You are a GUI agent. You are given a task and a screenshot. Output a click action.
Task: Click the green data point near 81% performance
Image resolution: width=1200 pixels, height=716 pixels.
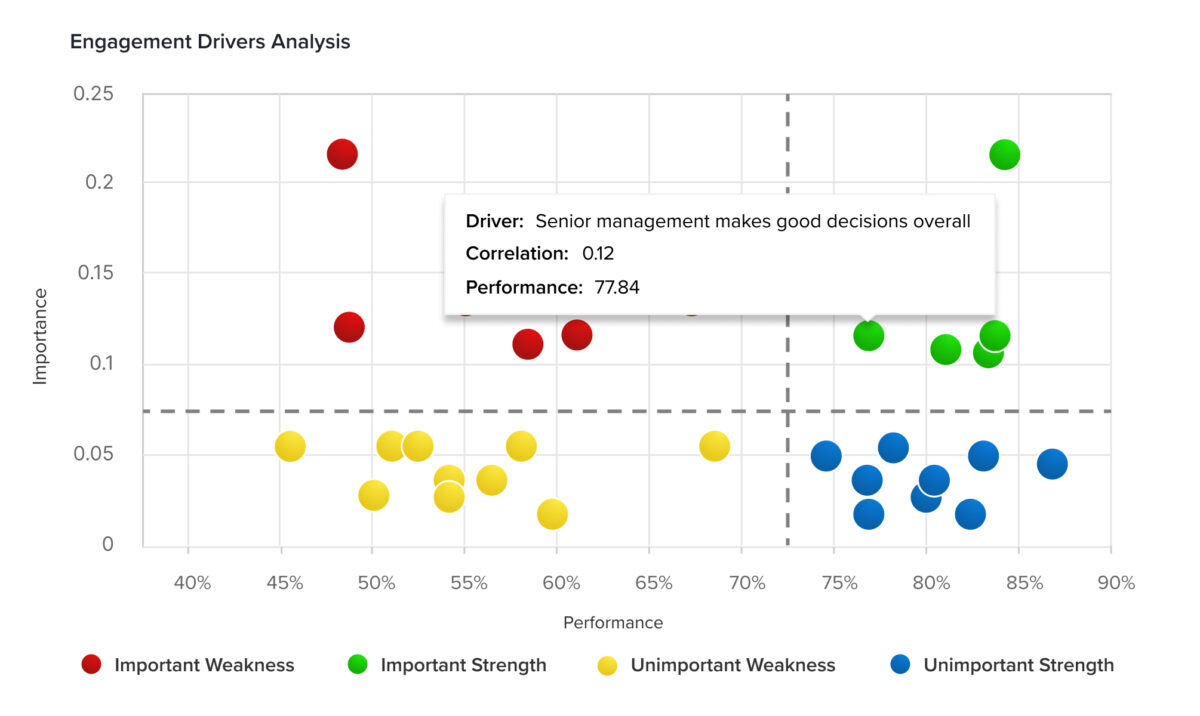click(x=945, y=349)
